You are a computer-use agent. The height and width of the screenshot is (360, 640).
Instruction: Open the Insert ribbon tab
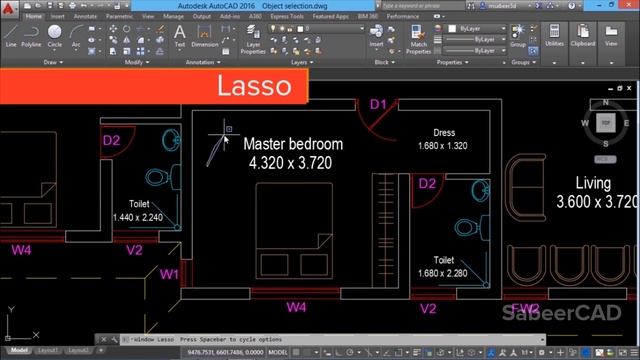coord(58,16)
